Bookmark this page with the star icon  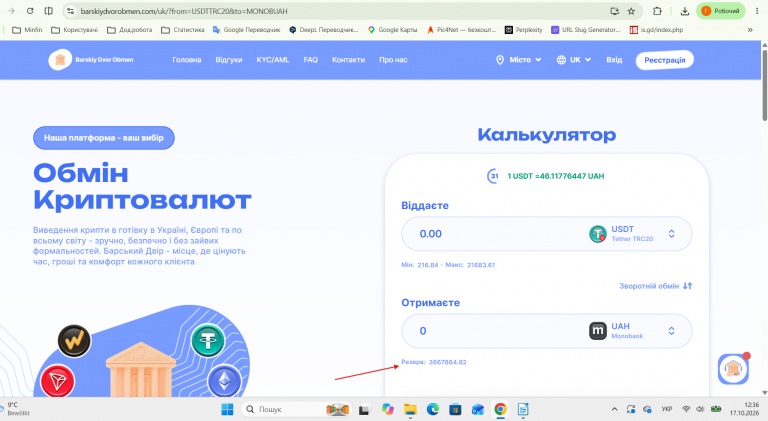pos(631,11)
